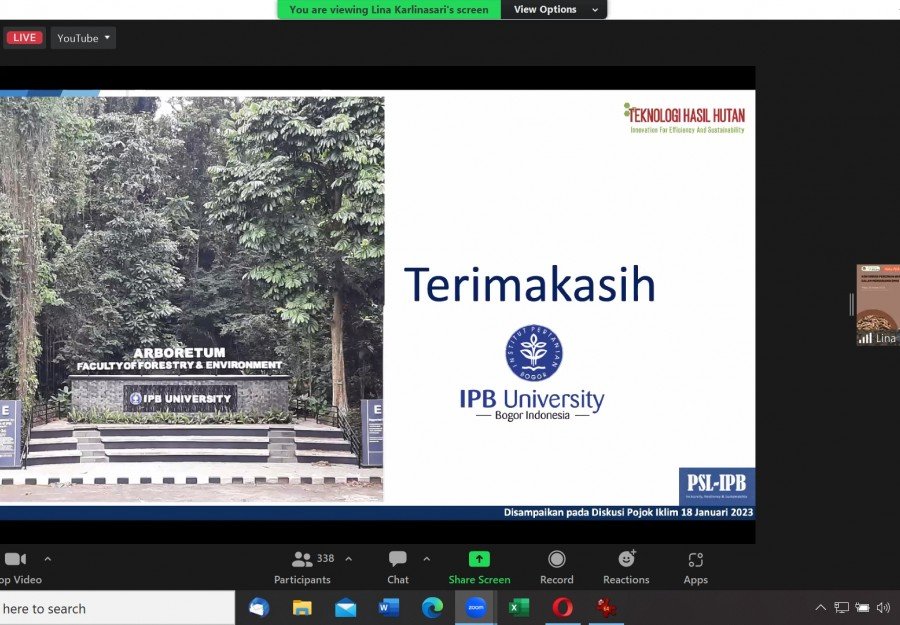Expand the arrow next to Participants count
The height and width of the screenshot is (625, 900).
[x=348, y=558]
